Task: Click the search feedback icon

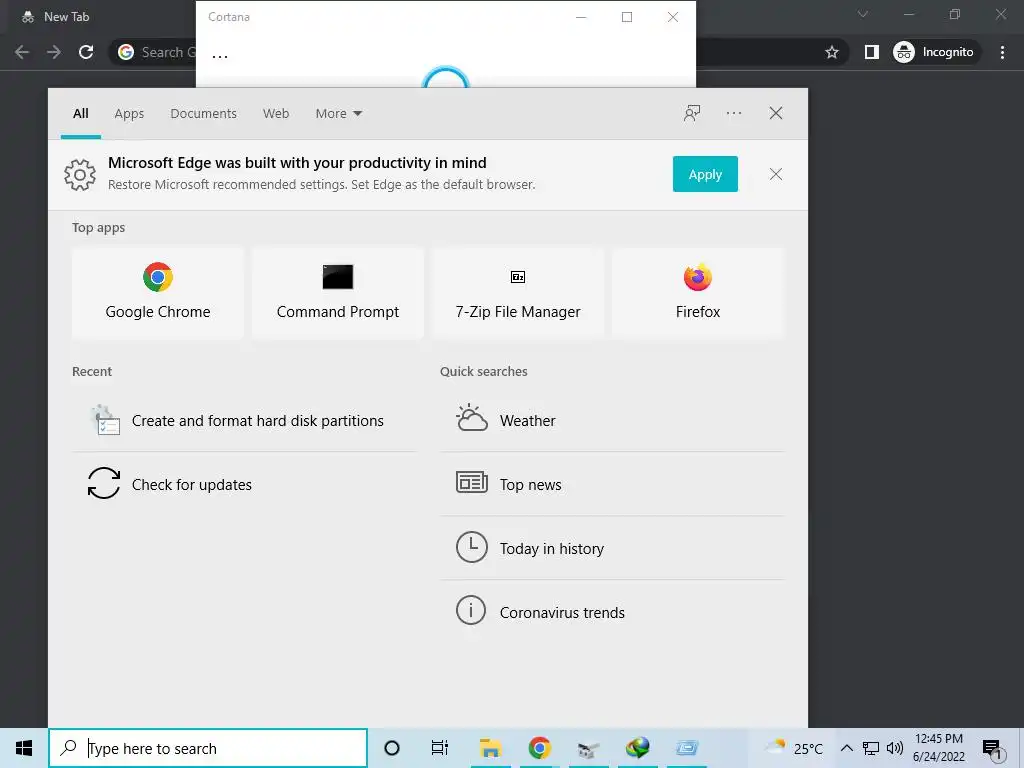Action: 692,113
